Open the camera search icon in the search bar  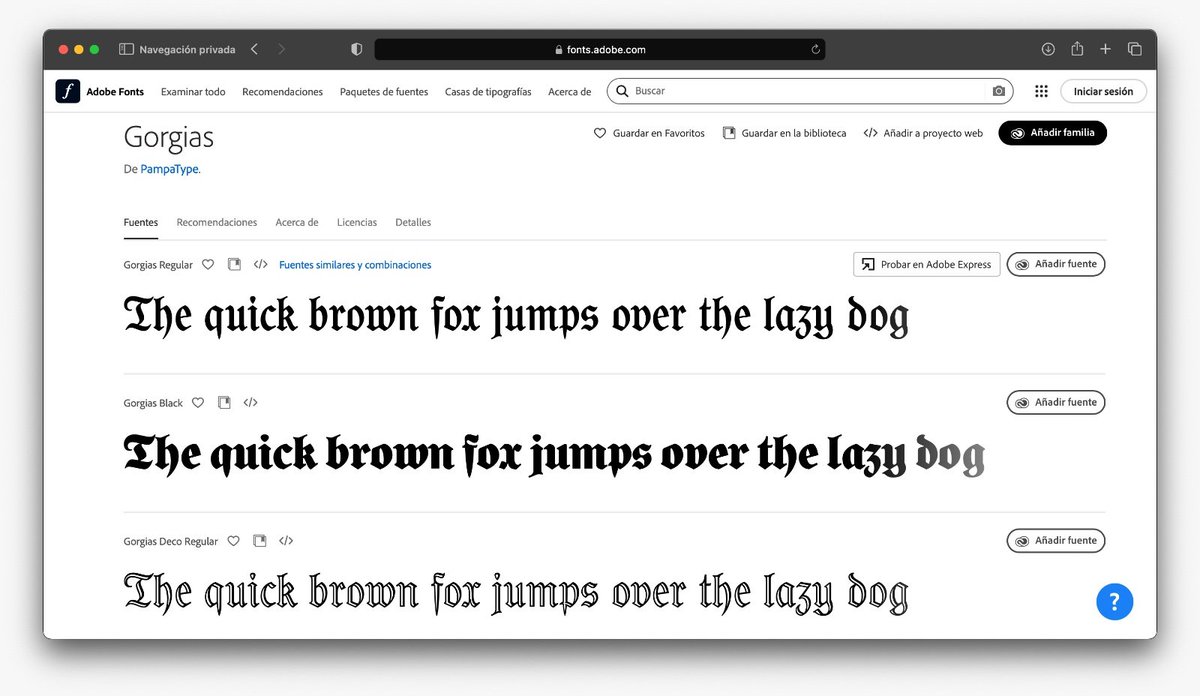pyautogui.click(x=999, y=91)
